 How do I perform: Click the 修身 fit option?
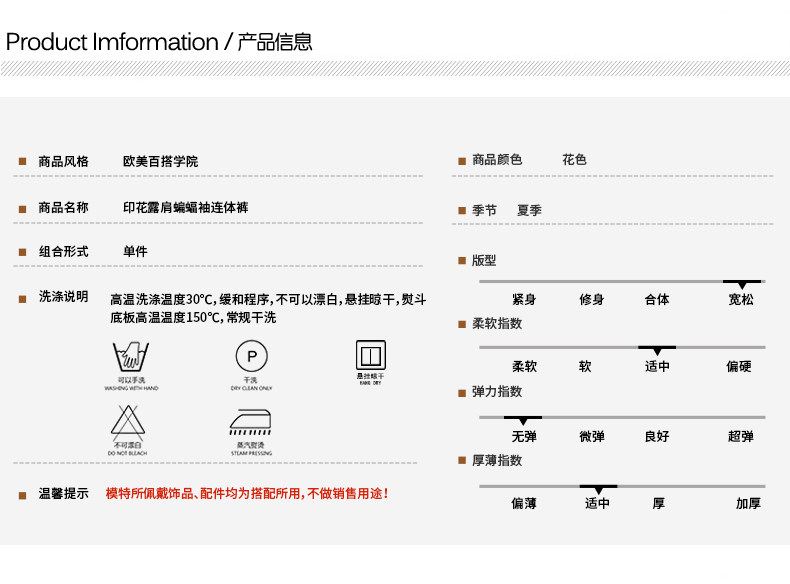pyautogui.click(x=591, y=300)
